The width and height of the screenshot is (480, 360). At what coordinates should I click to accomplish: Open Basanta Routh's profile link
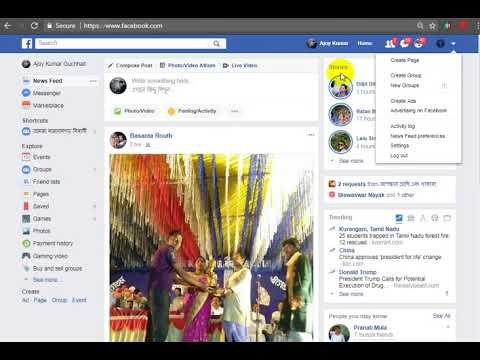(151, 135)
